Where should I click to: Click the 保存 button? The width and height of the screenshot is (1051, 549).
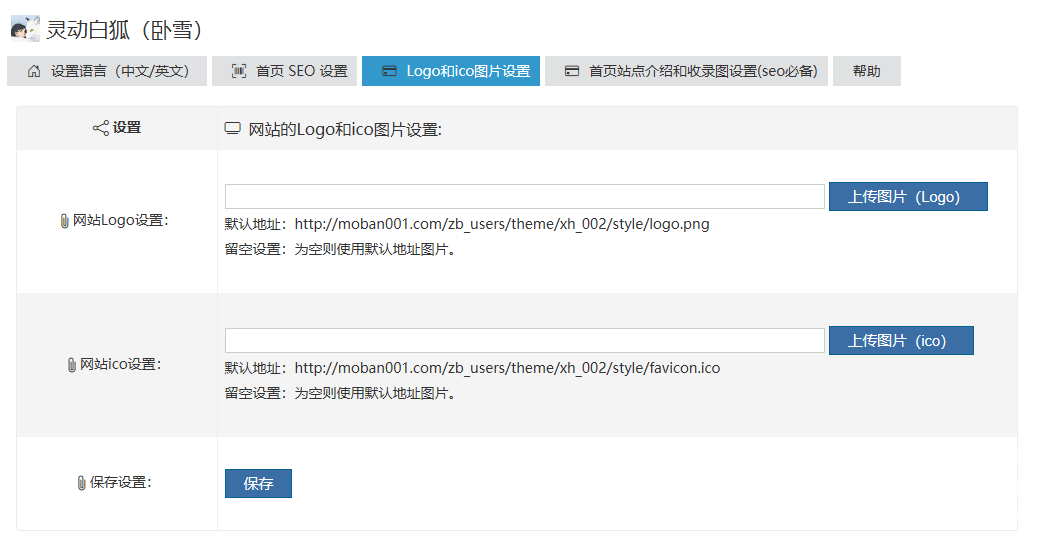(258, 484)
